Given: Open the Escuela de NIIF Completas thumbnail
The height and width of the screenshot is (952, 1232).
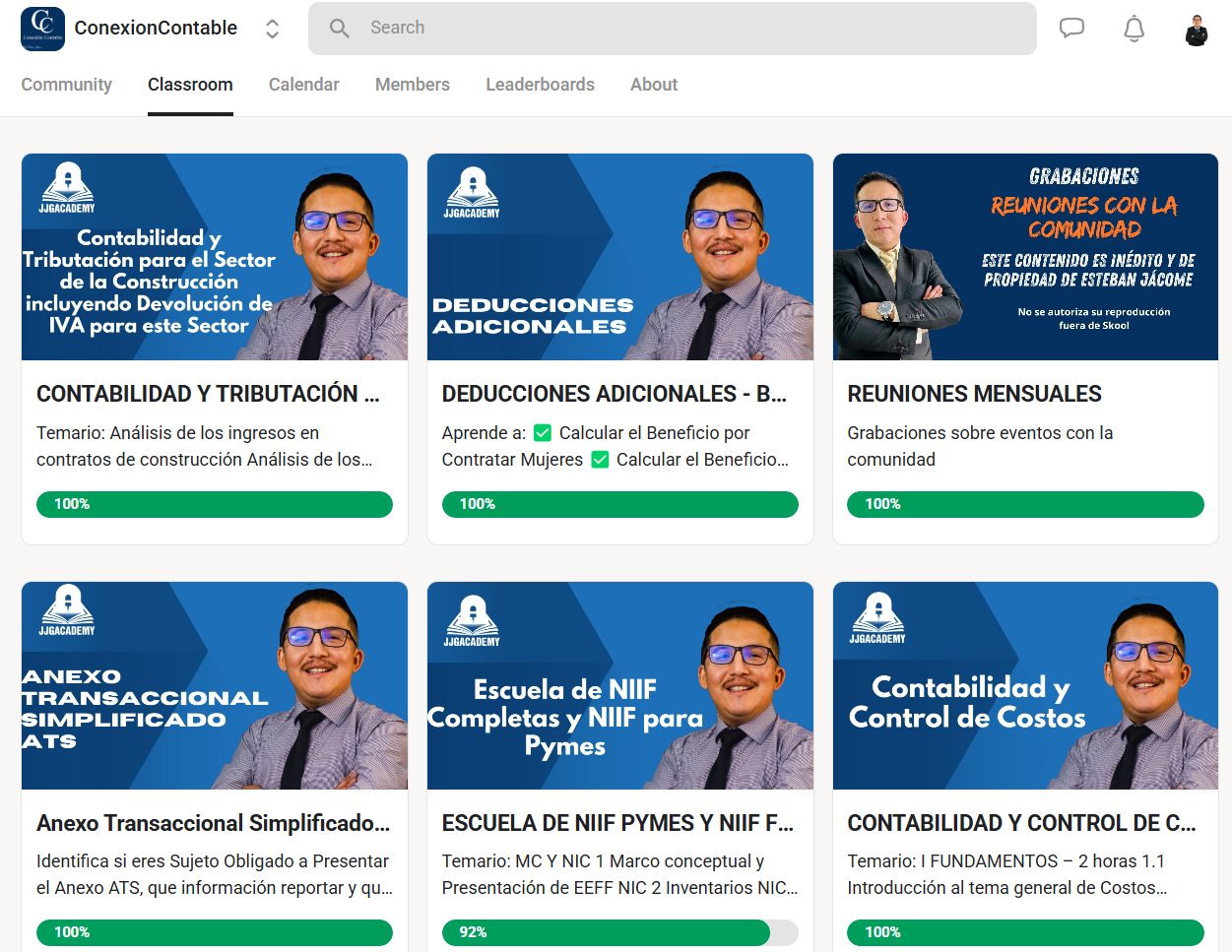Looking at the screenshot, I should 620,685.
